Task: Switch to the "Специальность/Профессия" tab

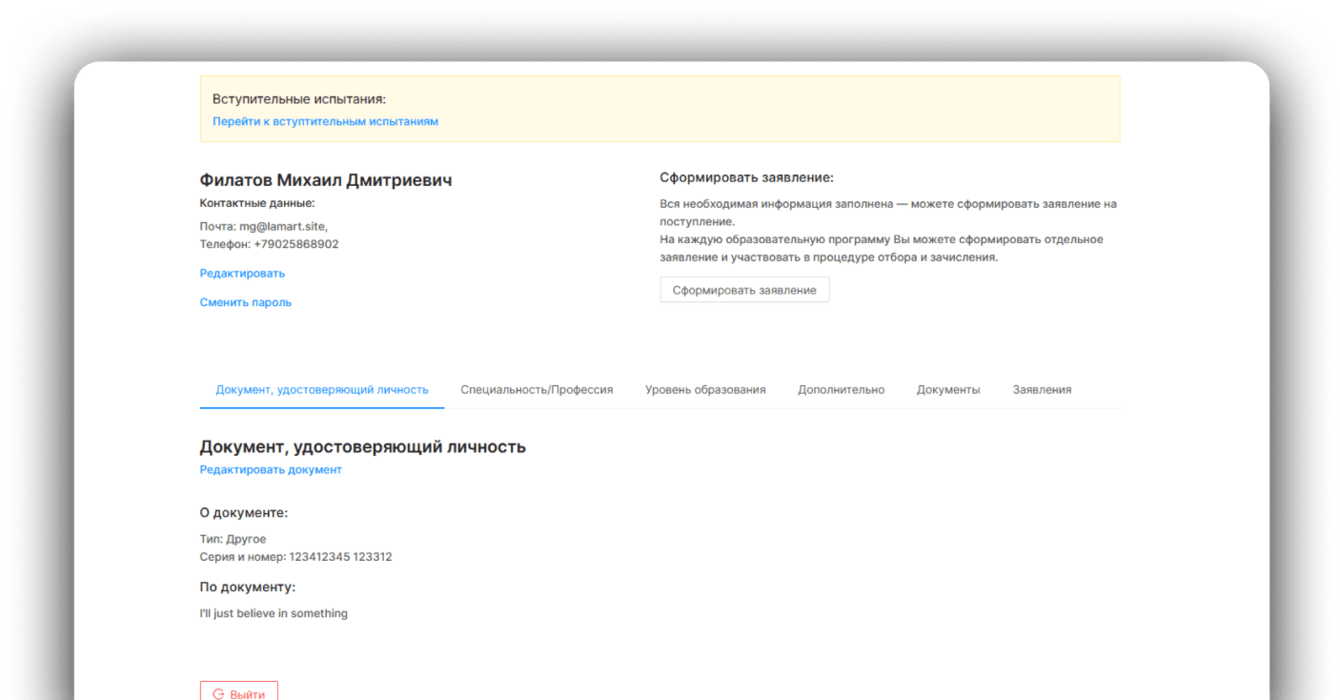Action: 537,390
